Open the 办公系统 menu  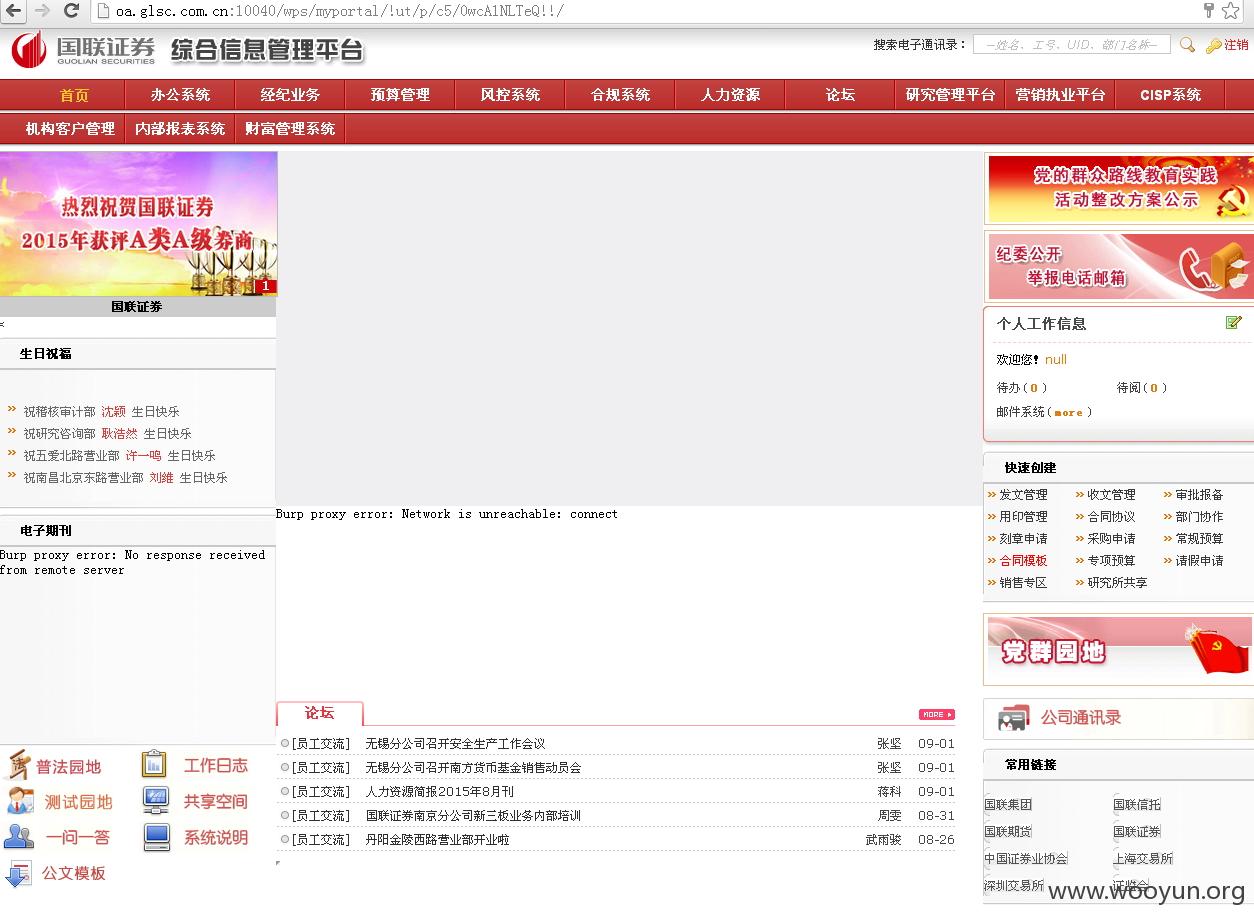point(180,95)
